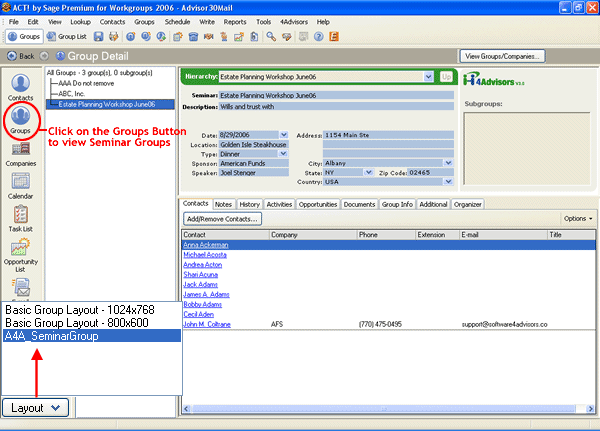Click the New Subgroup toolbar icon
The image size is (600, 431).
point(146,37)
